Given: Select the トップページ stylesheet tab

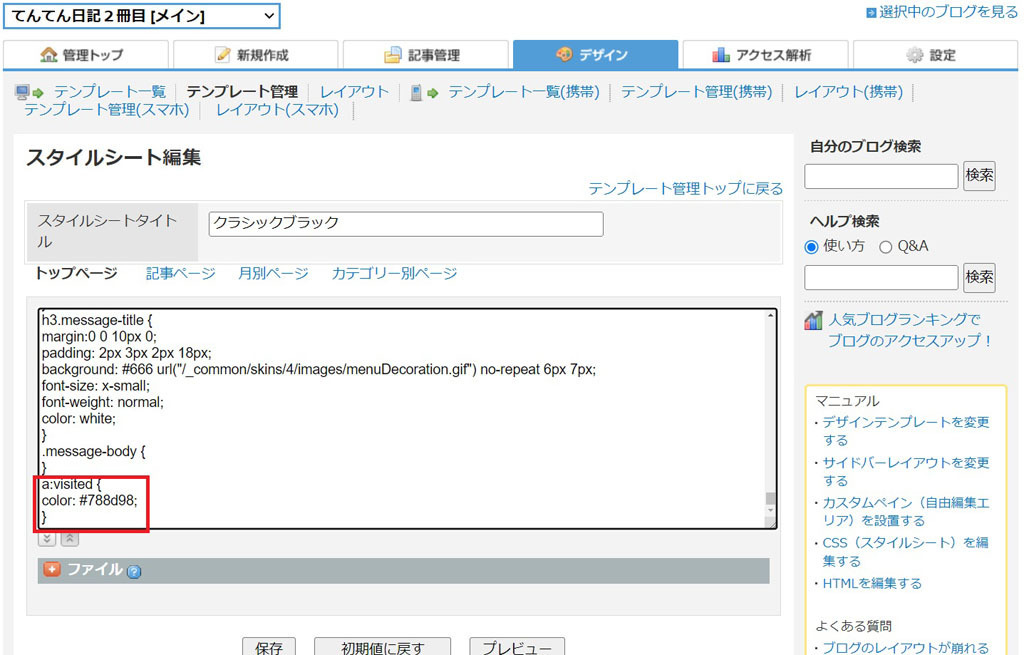Looking at the screenshot, I should point(76,273).
